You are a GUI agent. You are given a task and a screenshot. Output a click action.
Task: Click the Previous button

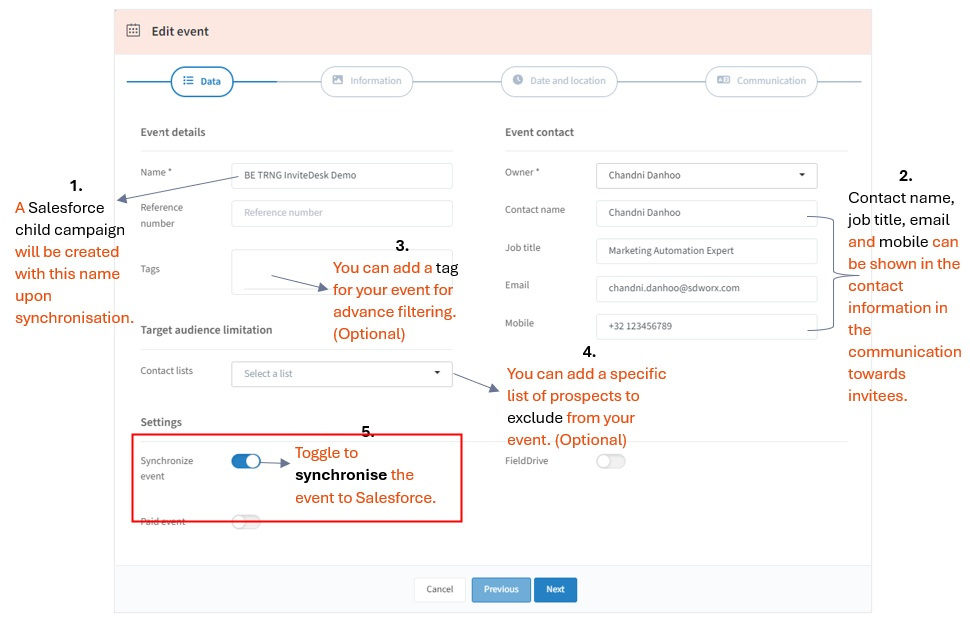point(501,589)
